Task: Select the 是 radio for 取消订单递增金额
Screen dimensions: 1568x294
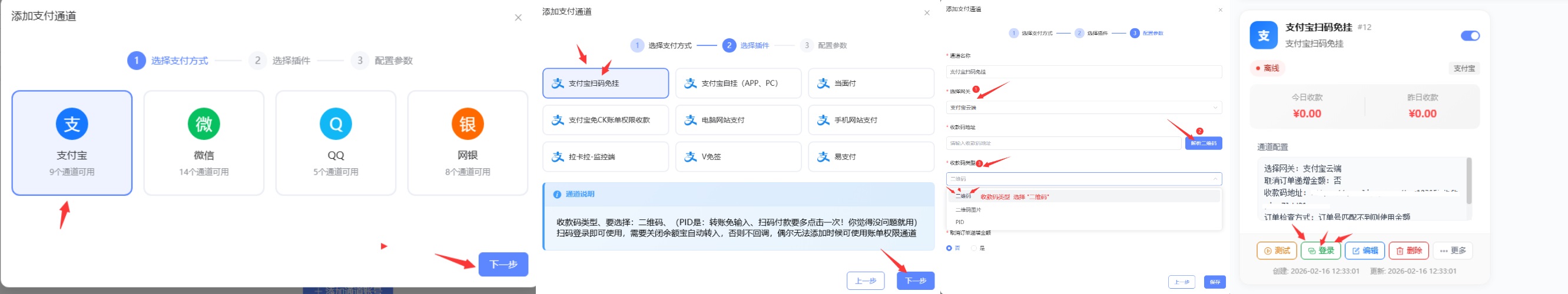Action: [974, 248]
